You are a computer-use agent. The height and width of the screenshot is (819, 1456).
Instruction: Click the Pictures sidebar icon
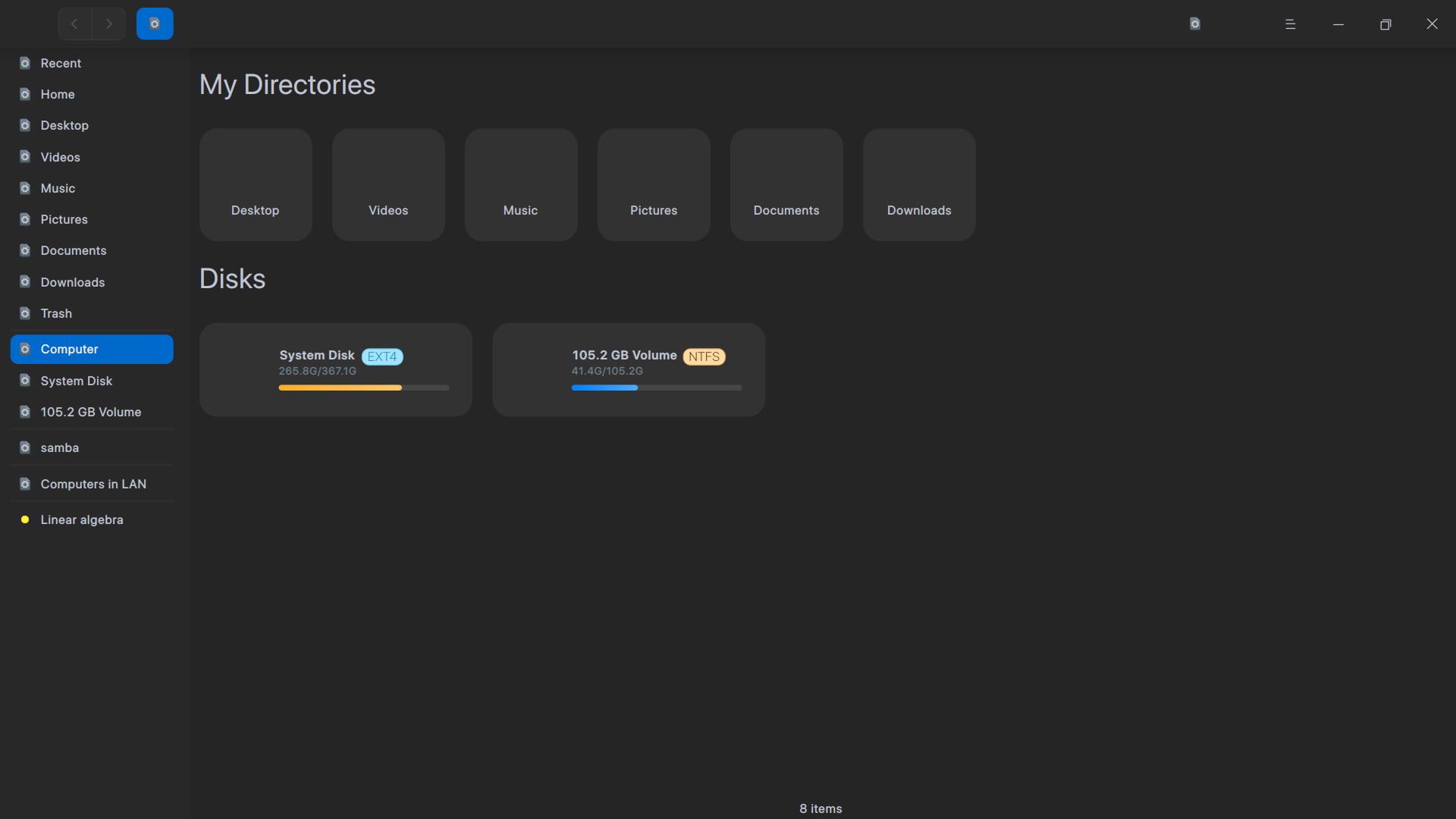pyautogui.click(x=25, y=219)
